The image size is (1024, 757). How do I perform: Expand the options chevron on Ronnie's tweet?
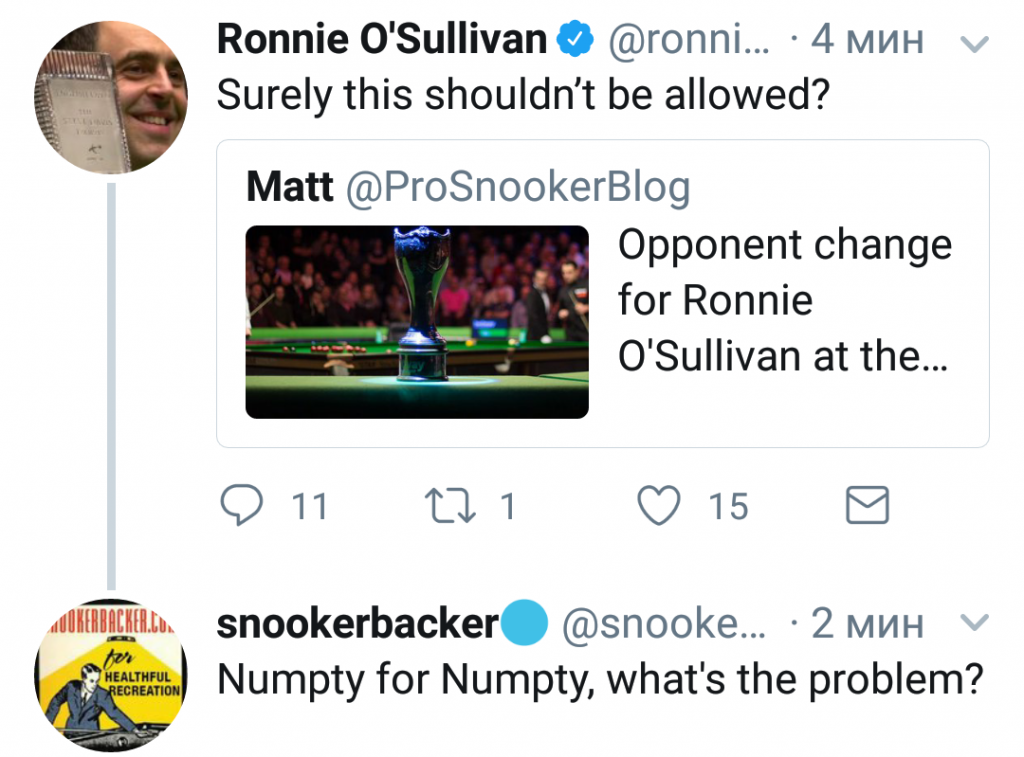click(x=973, y=43)
